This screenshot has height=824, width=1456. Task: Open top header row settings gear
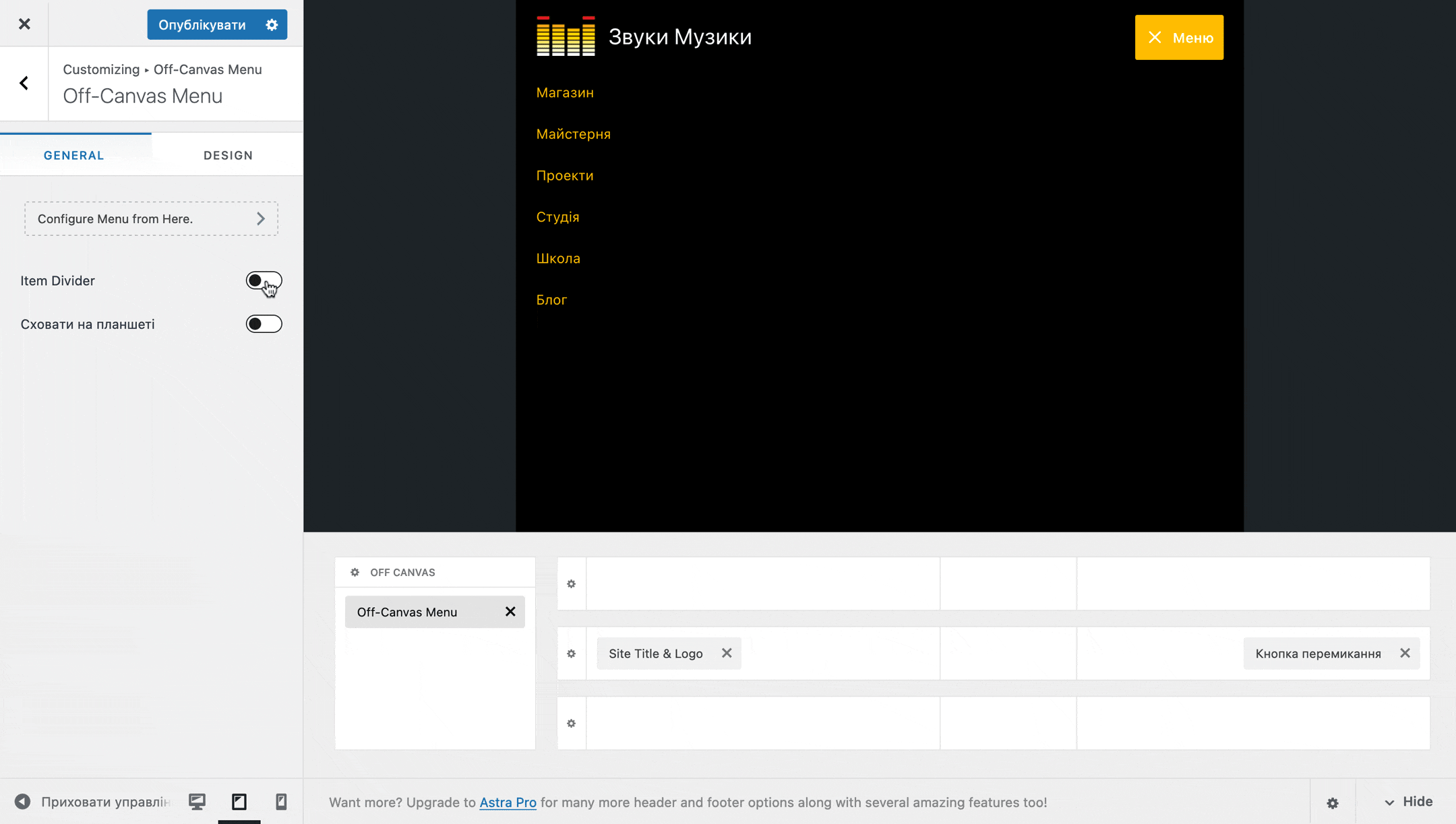pyautogui.click(x=572, y=584)
